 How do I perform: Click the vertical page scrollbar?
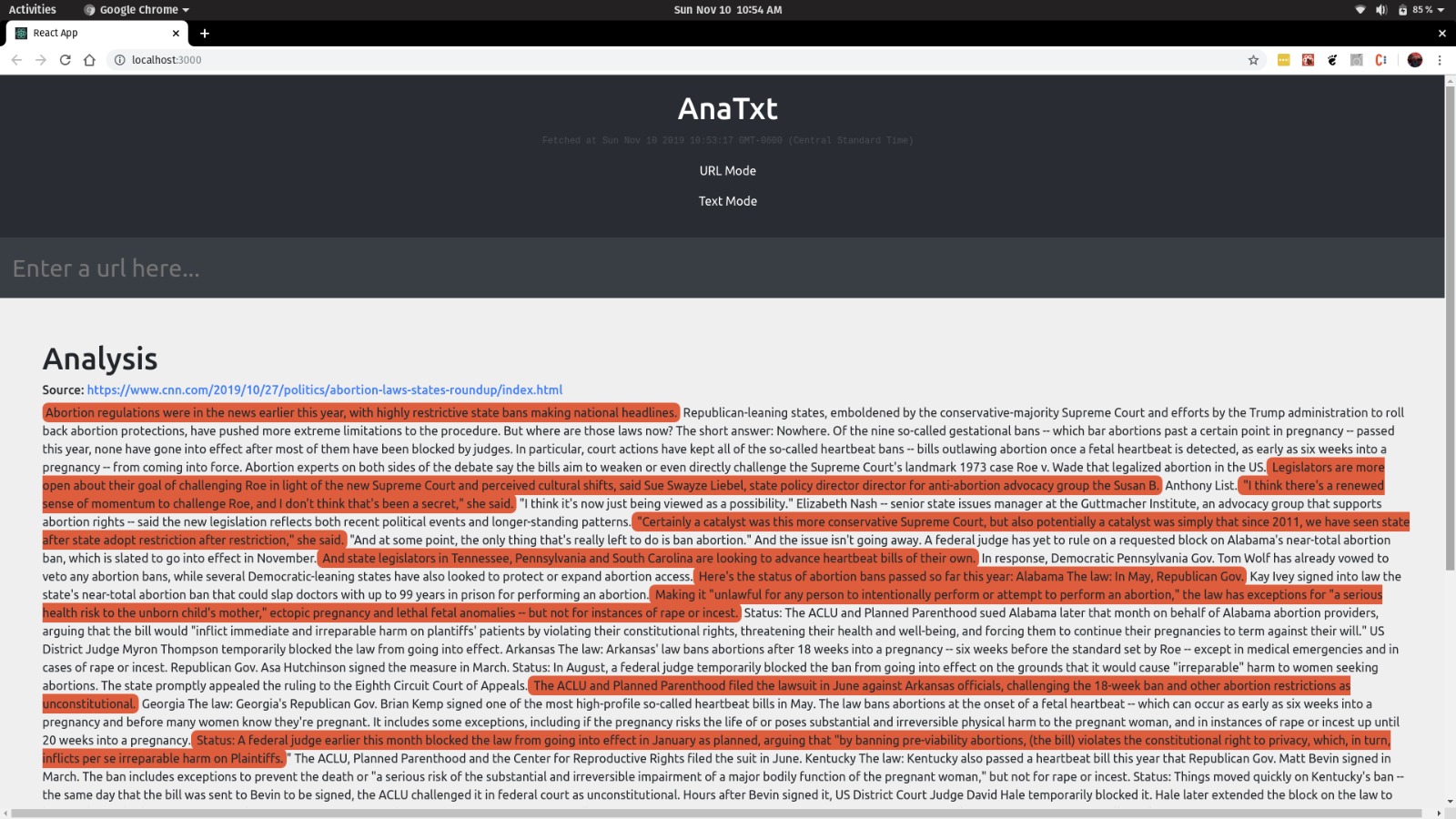[1450, 328]
